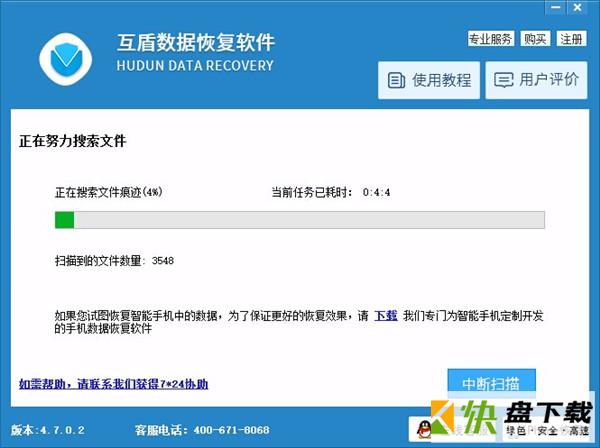
Task: Click the 扫描到的文件数量 3548 text
Action: 114,261
